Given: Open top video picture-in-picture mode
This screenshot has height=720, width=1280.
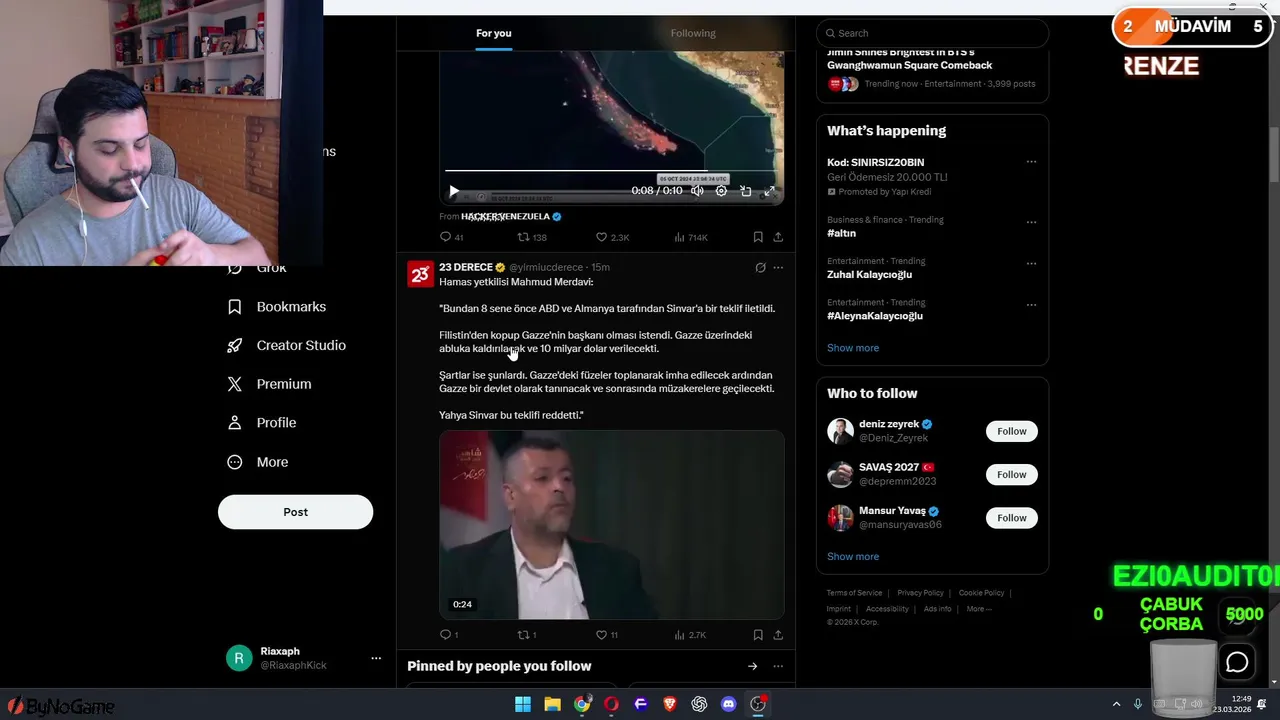Looking at the screenshot, I should point(745,191).
